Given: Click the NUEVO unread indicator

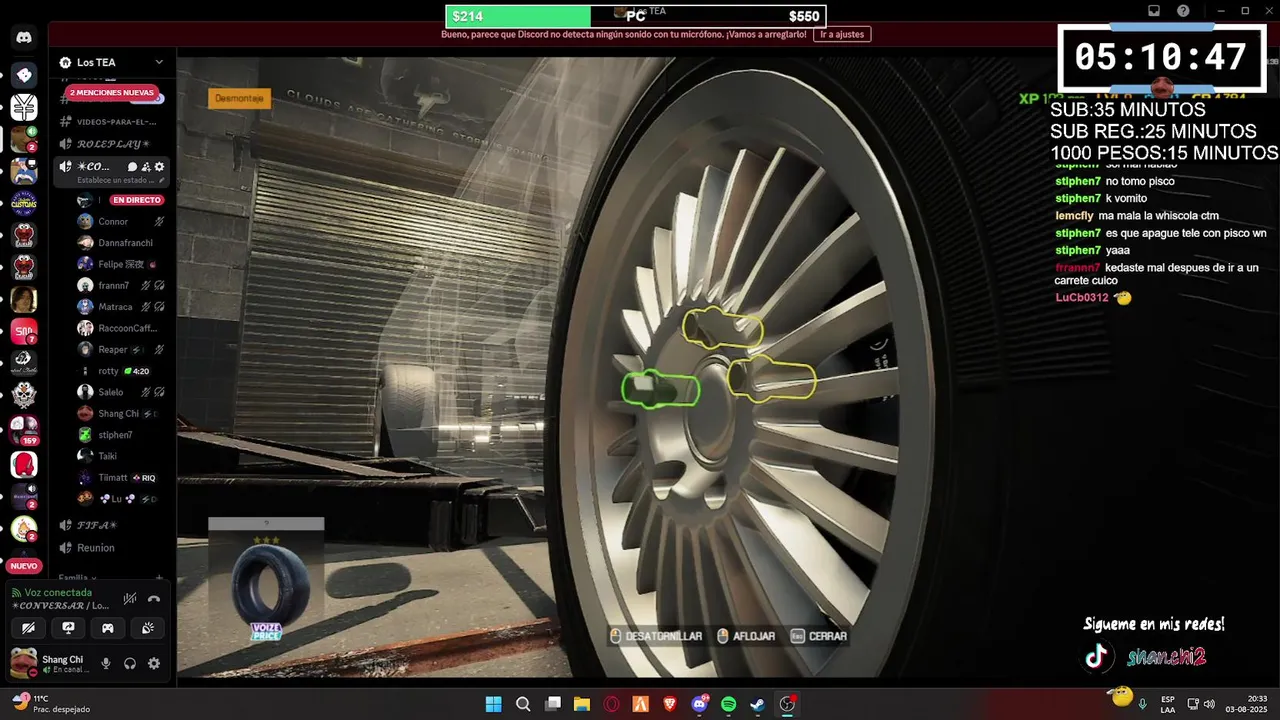Looking at the screenshot, I should (x=24, y=566).
